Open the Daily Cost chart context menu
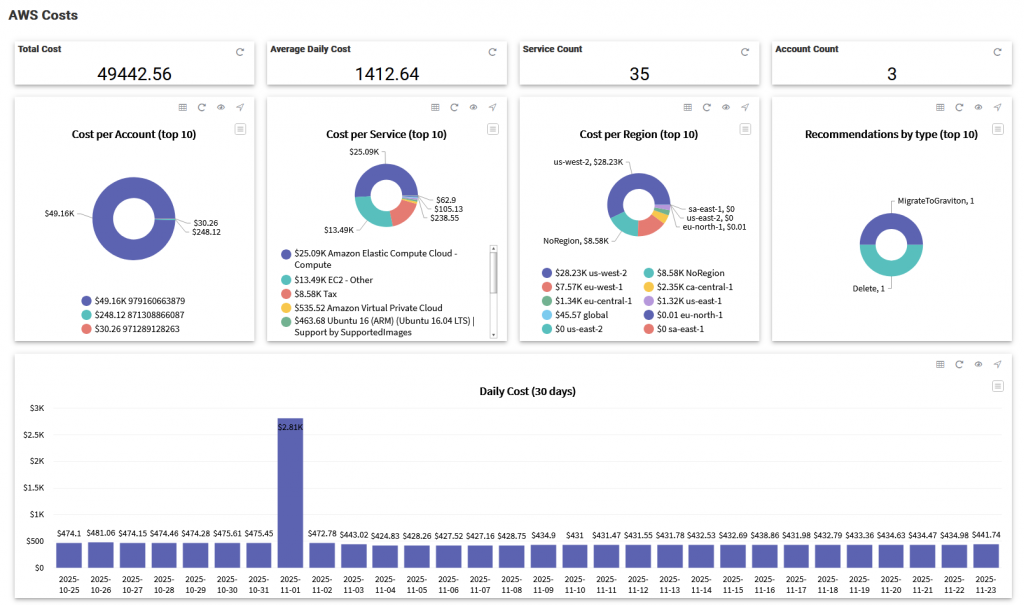 coord(997,386)
